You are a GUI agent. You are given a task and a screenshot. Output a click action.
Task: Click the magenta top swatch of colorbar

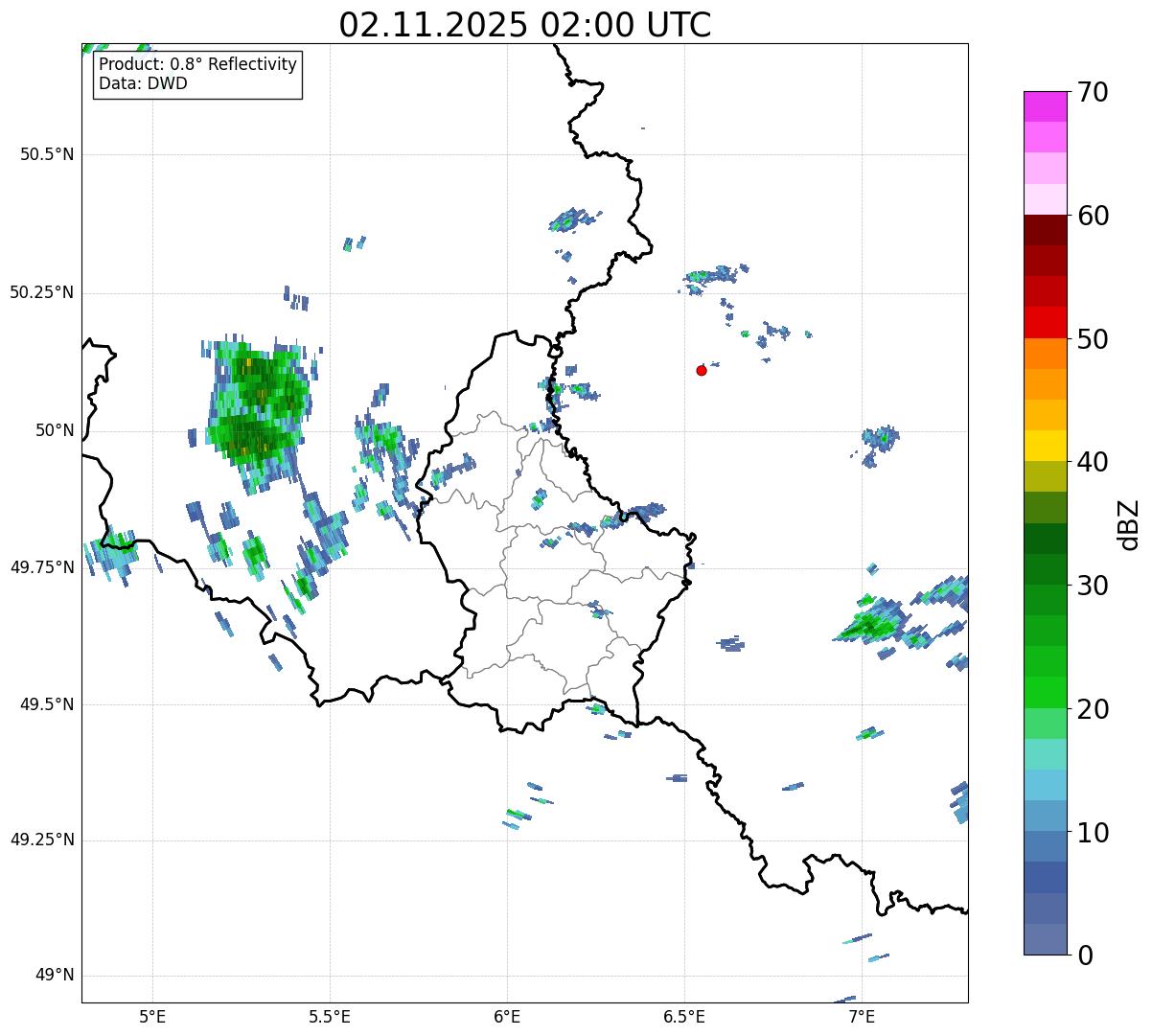pos(1044,106)
